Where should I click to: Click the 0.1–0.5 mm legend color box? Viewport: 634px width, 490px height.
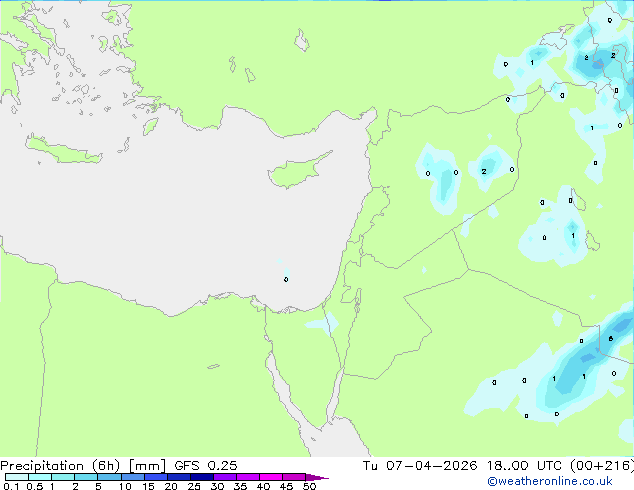point(17,477)
